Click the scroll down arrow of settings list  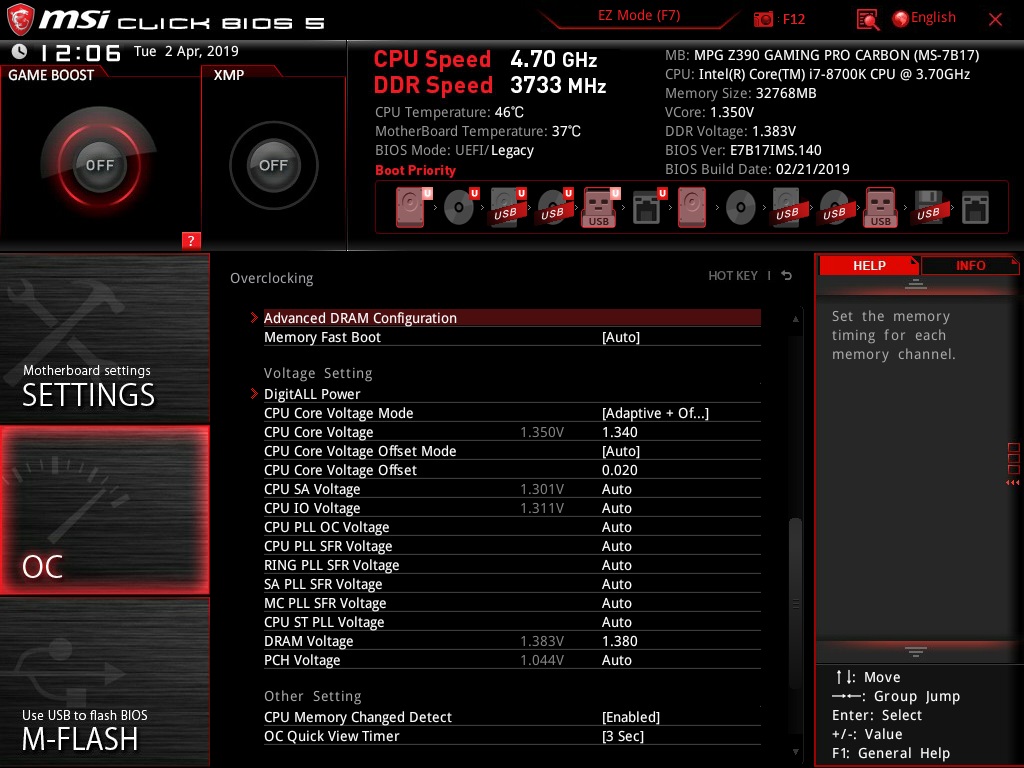pos(795,752)
